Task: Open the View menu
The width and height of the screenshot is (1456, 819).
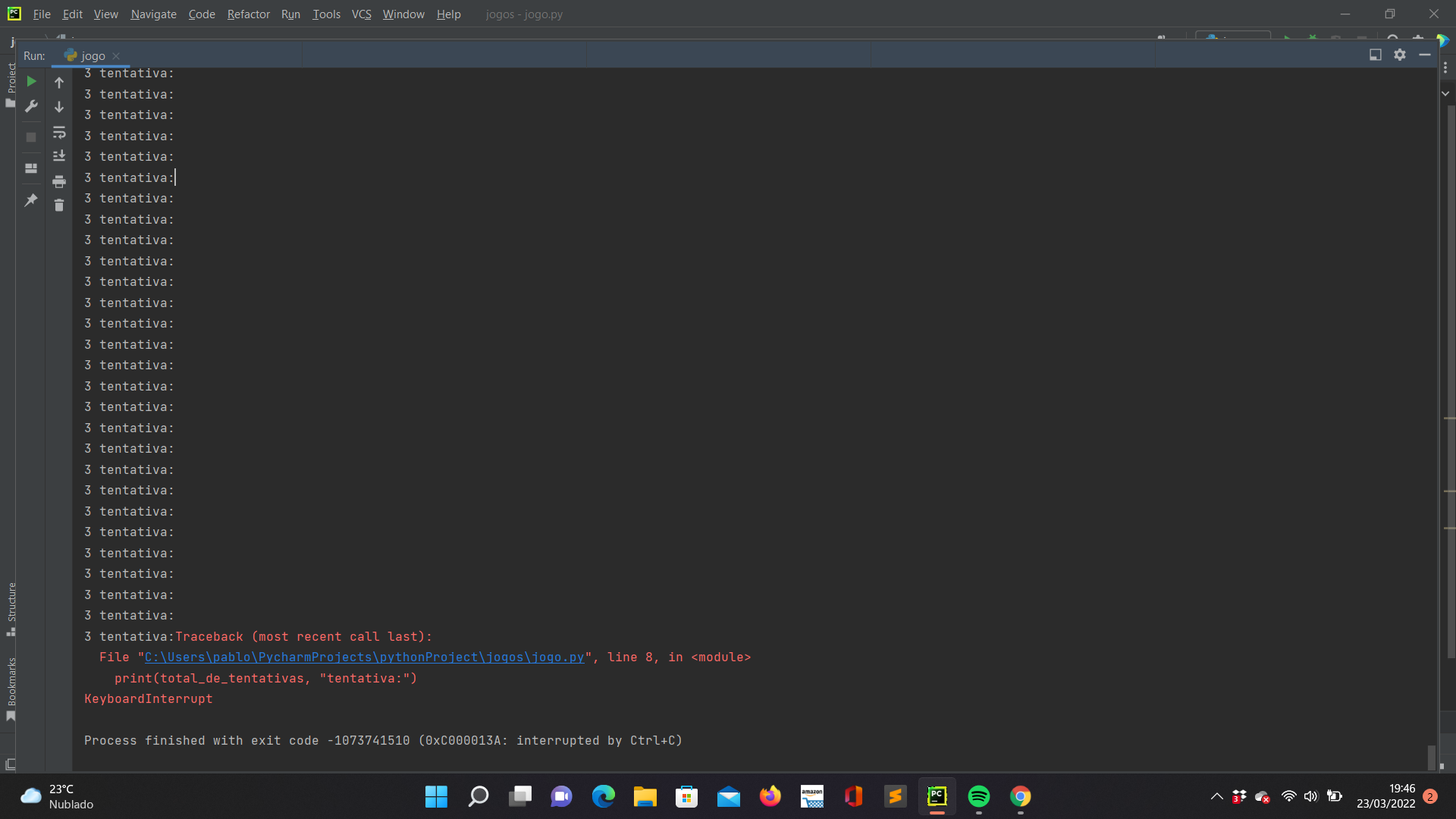Action: (106, 14)
